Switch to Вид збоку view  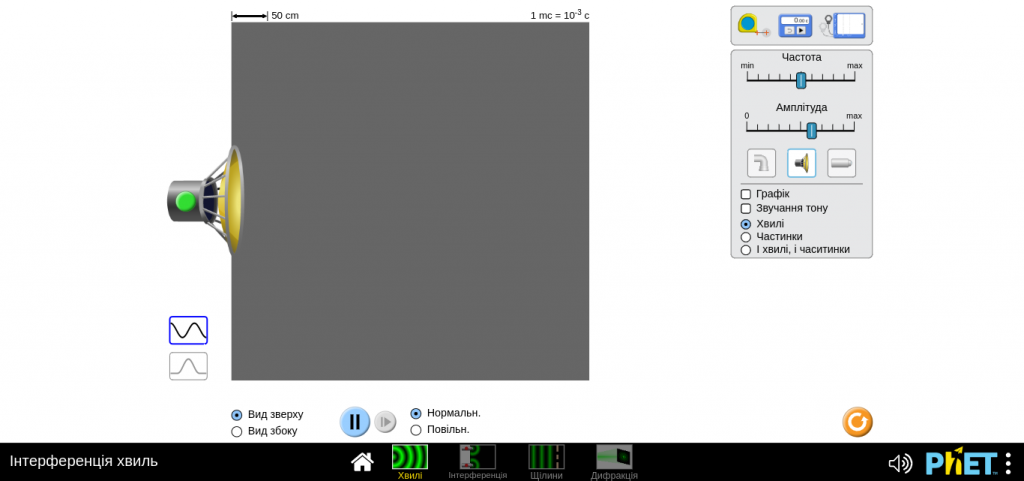coord(236,431)
